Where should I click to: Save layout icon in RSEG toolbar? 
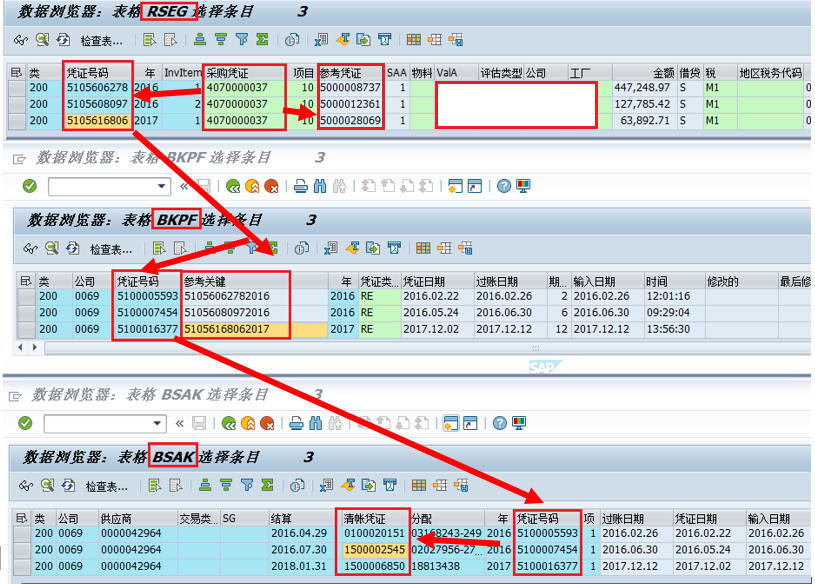[456, 40]
